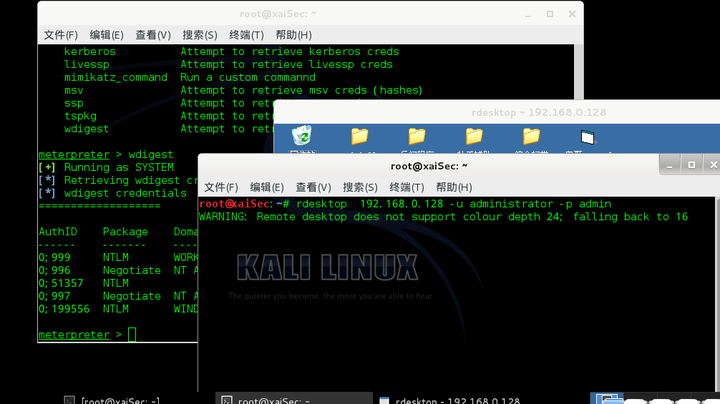Open 文件(F) menu in front terminal

[x=221, y=187]
